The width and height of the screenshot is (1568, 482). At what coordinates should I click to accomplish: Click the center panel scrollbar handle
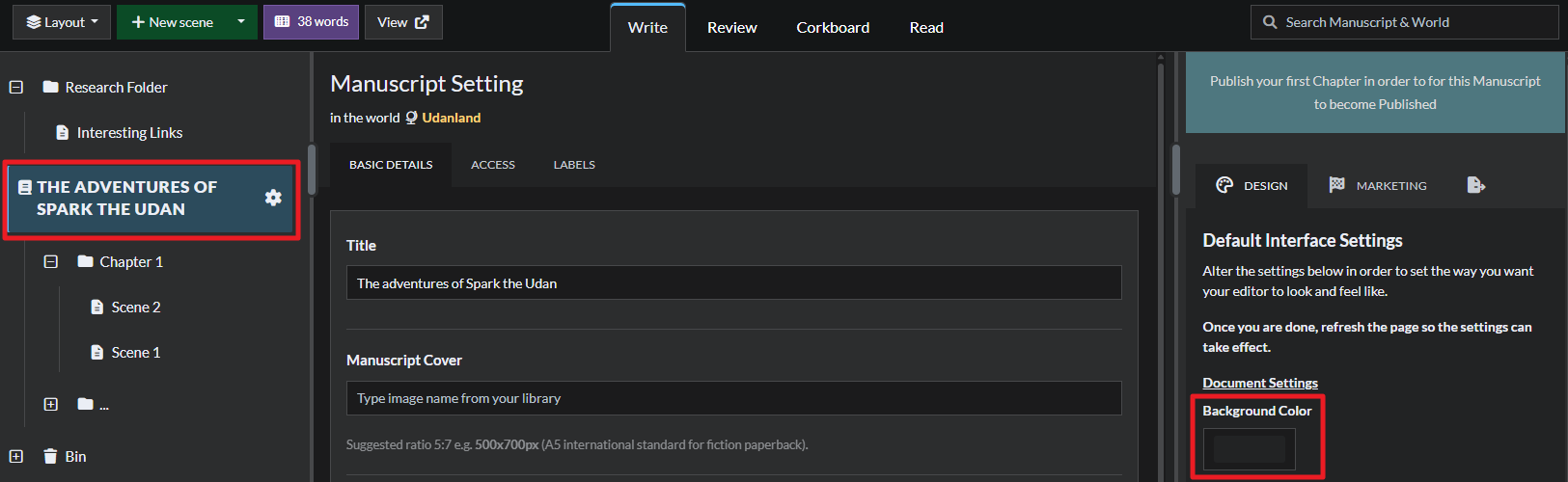(1176, 170)
